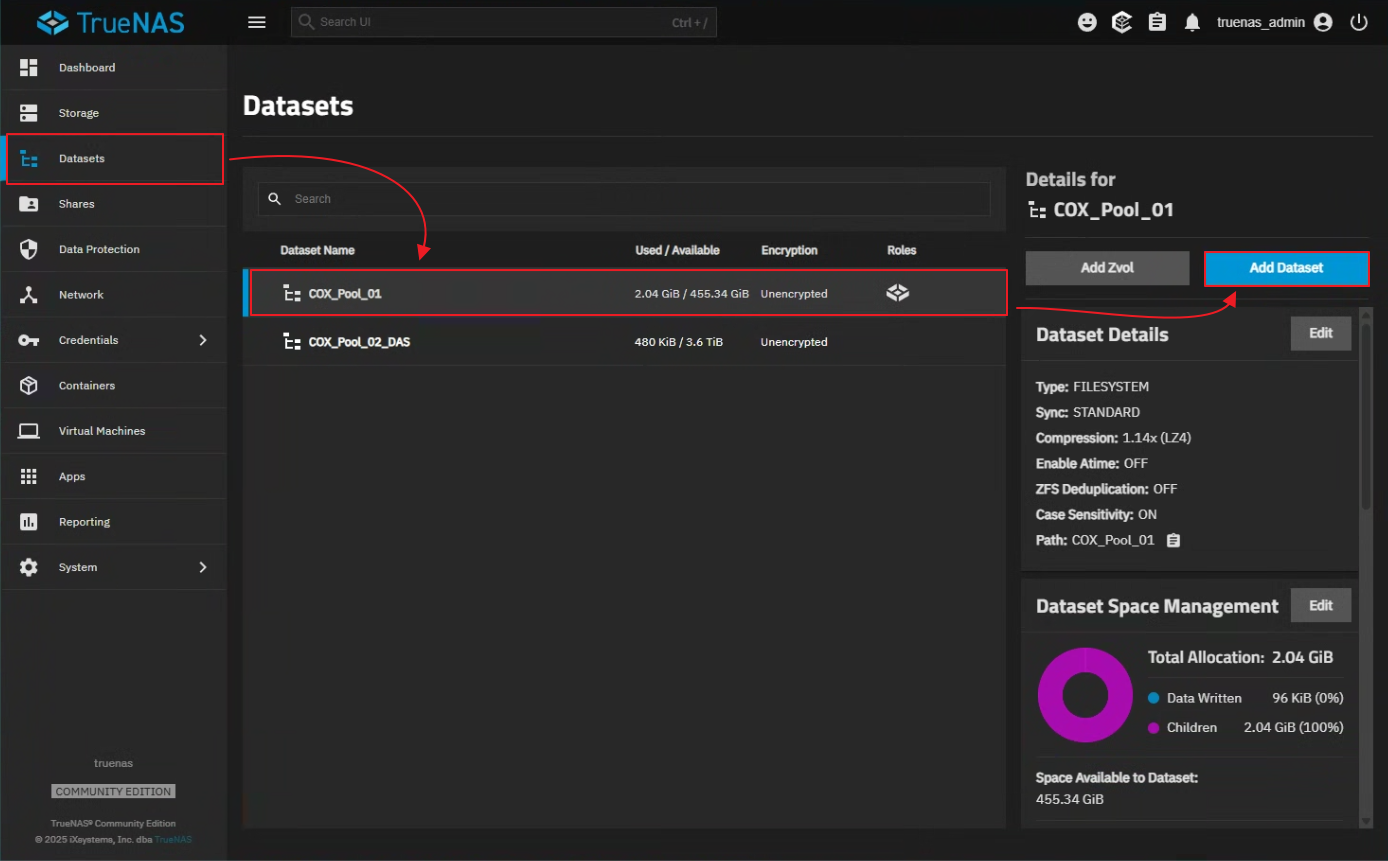Open the Data Protection menu item
1388x861 pixels.
[x=113, y=249]
